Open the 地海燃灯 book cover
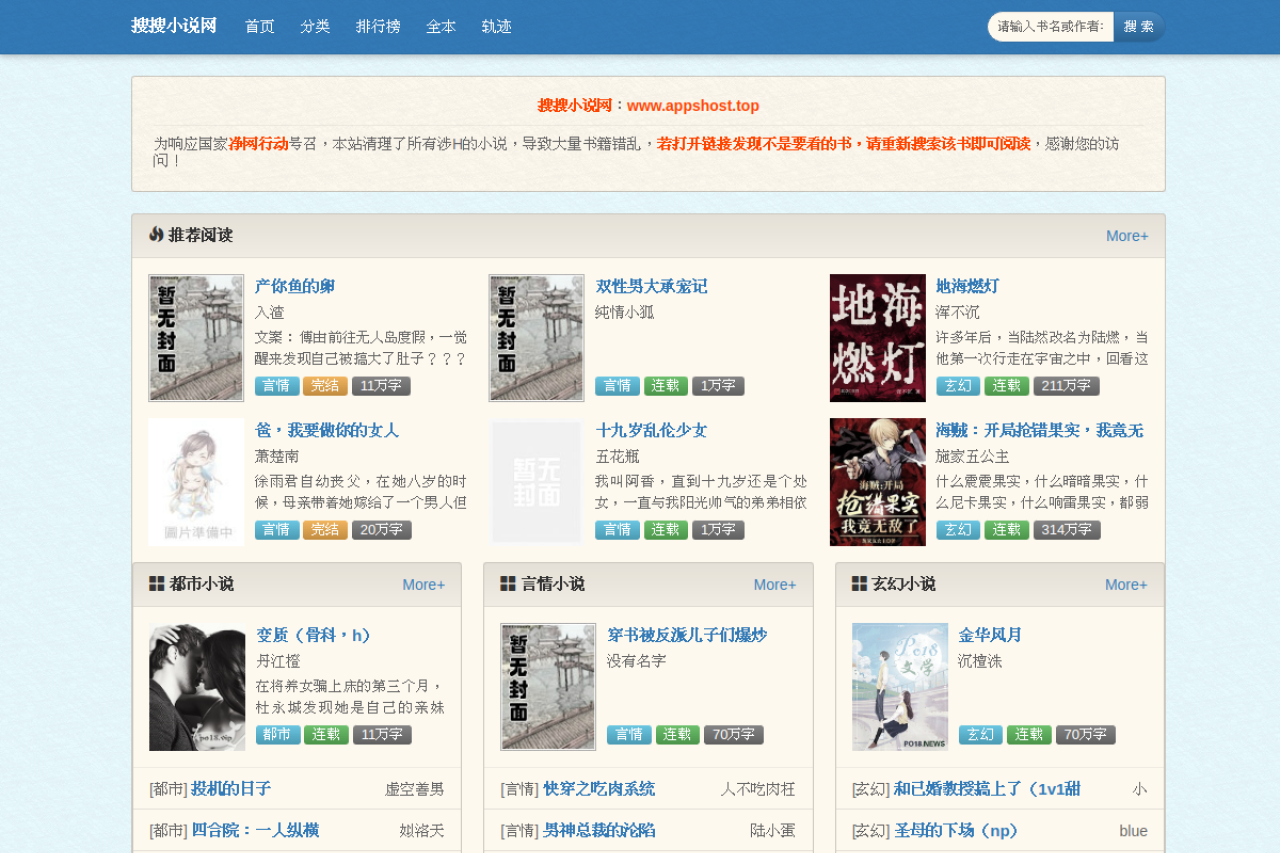This screenshot has width=1280, height=853. (877, 338)
